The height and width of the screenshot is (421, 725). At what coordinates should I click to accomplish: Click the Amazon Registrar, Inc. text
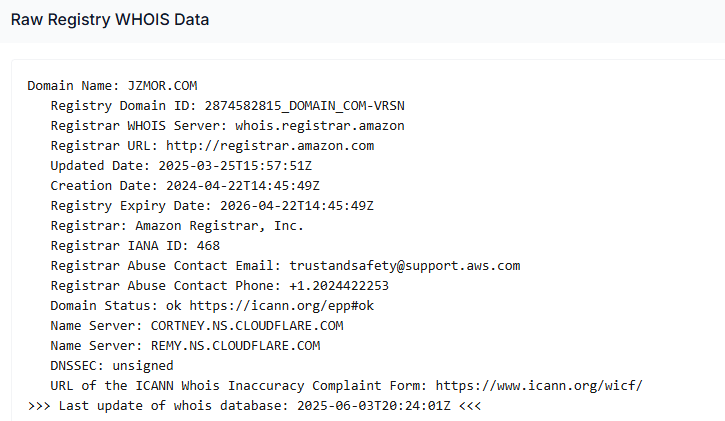tap(220, 226)
